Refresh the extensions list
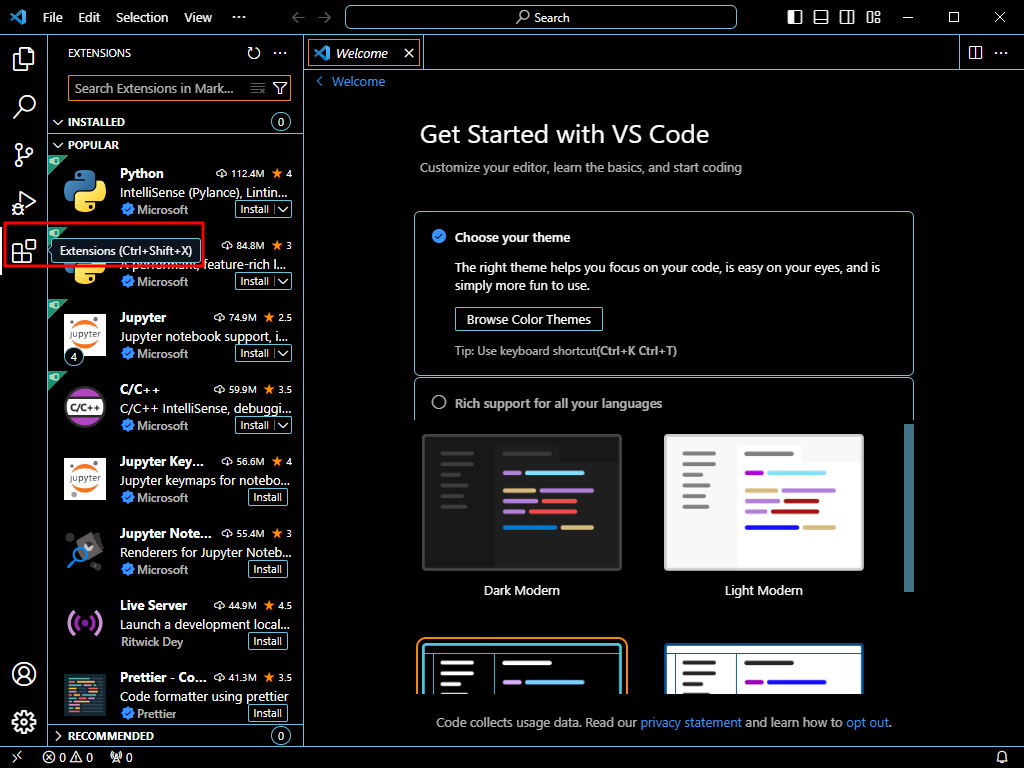1024x768 pixels. coord(254,53)
